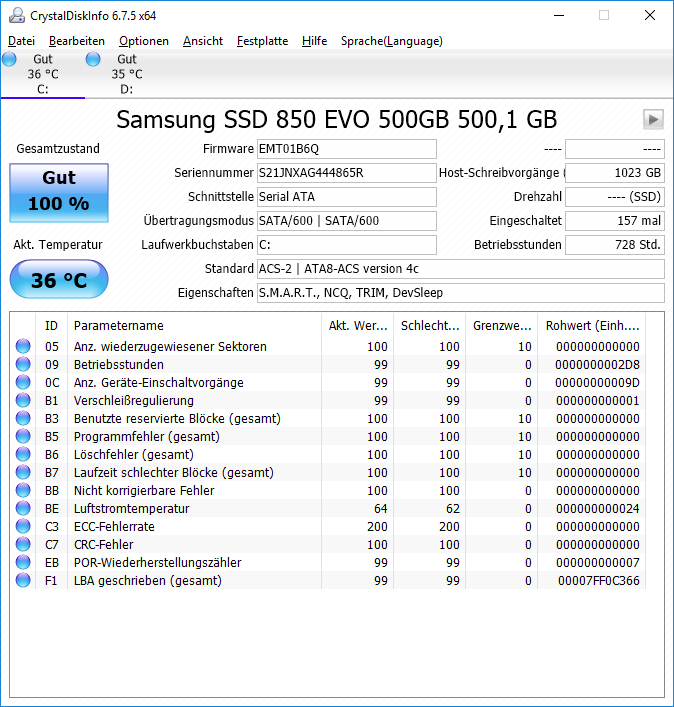Click the 36 °C temperature button
The image size is (674, 707).
click(x=59, y=279)
